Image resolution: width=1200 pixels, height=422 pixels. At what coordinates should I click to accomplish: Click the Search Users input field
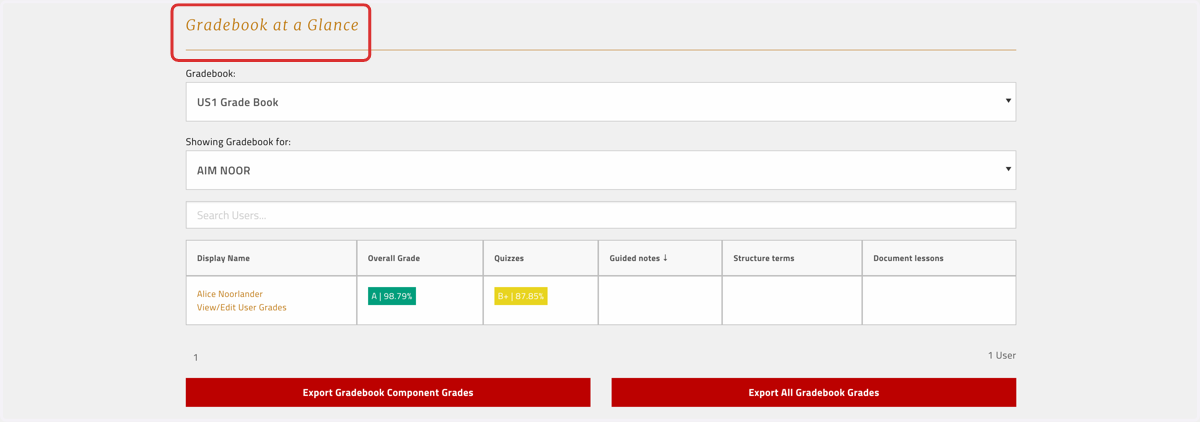click(x=600, y=215)
